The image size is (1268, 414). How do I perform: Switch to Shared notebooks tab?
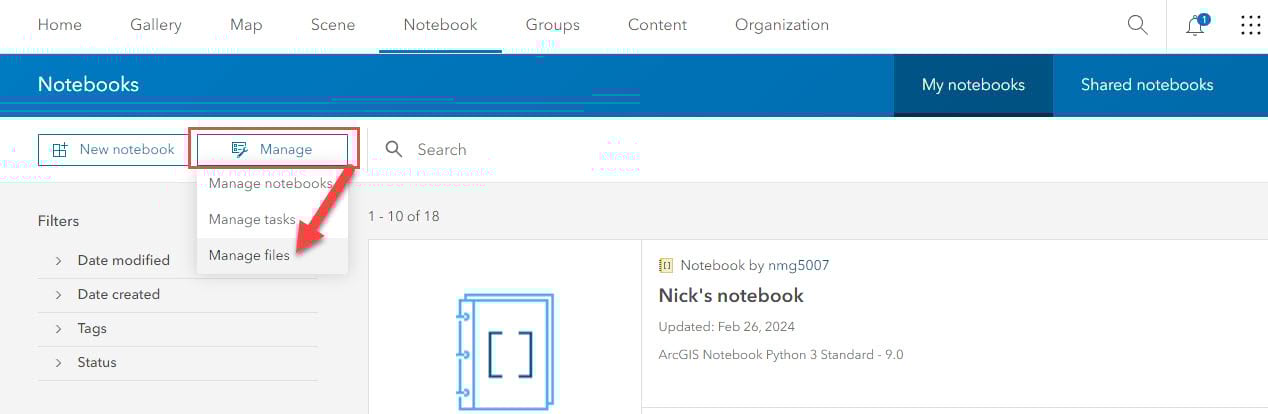pyautogui.click(x=1147, y=85)
